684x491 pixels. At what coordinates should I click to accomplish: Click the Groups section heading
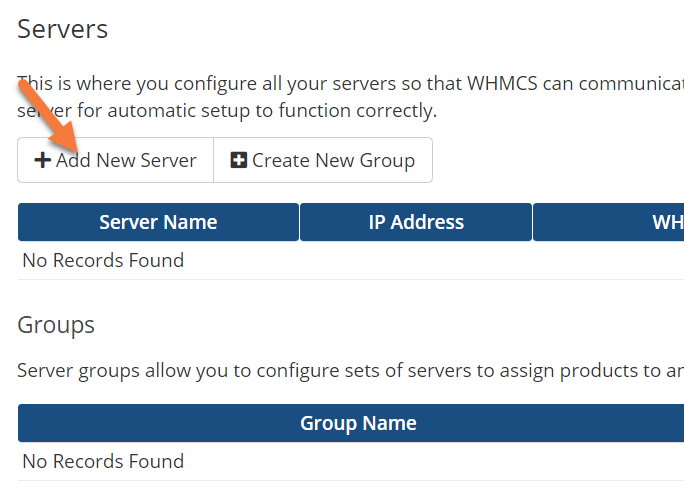(57, 325)
